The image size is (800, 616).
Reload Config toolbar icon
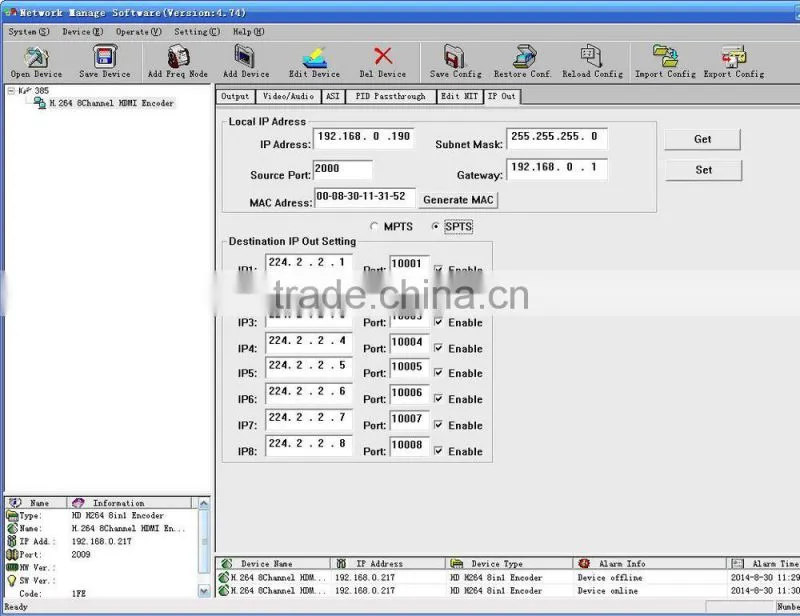point(592,62)
